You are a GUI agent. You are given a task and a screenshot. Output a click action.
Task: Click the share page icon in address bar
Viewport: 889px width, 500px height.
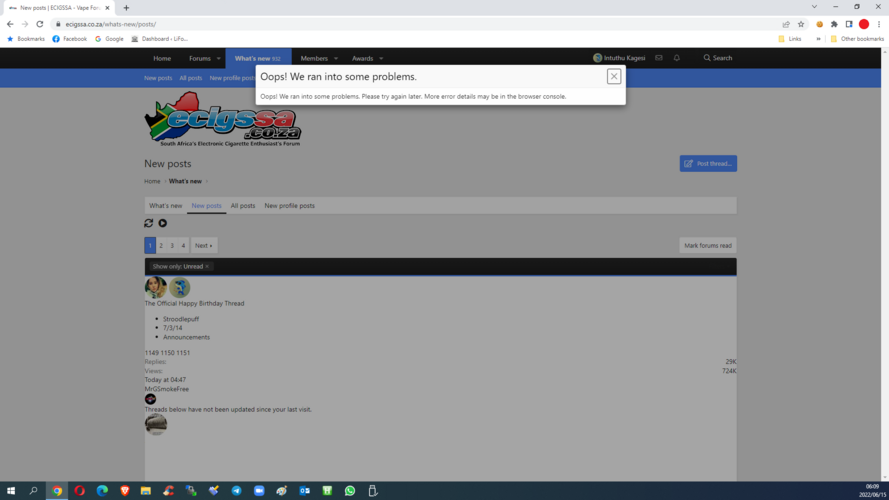click(786, 24)
